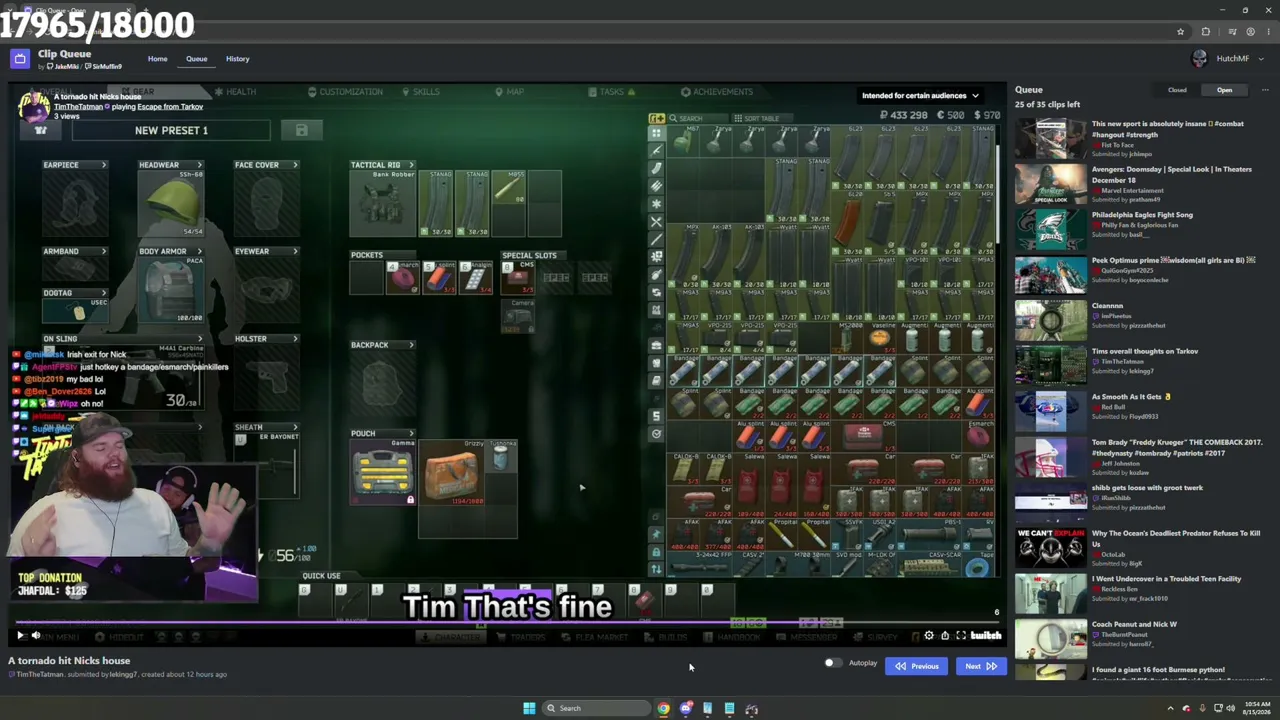Open shibb gets loose with groot twerk clip
1280x720 pixels.
(x=1147, y=488)
